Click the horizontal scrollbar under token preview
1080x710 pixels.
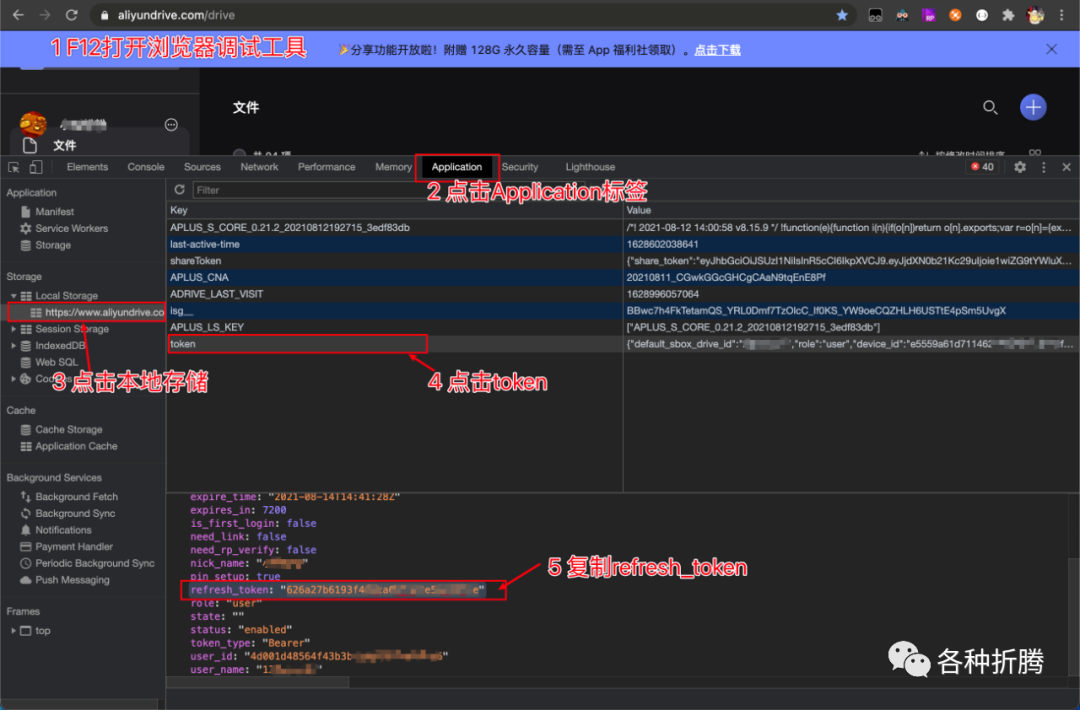click(258, 682)
